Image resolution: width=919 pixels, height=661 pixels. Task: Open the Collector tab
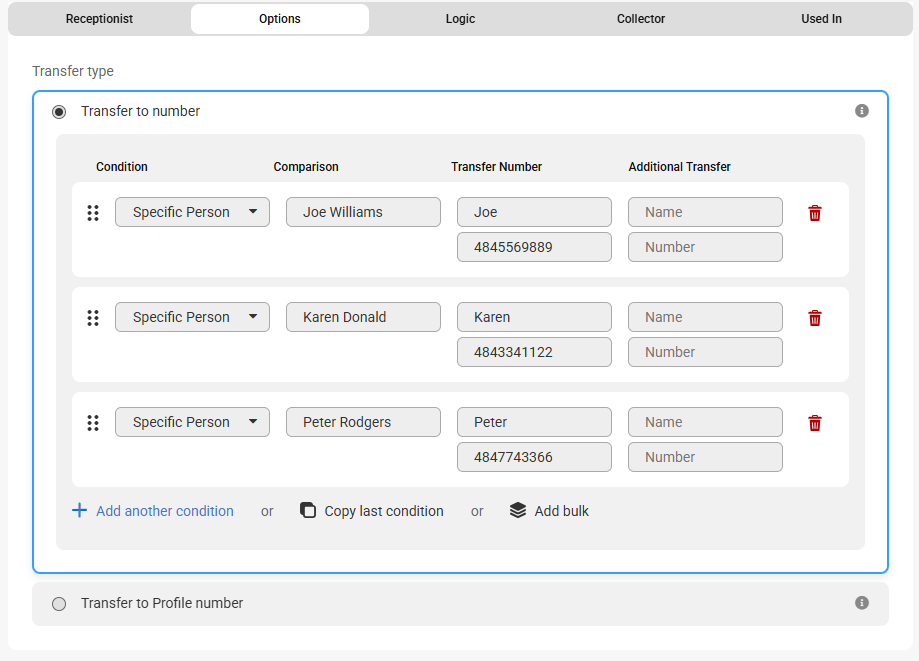[641, 19]
